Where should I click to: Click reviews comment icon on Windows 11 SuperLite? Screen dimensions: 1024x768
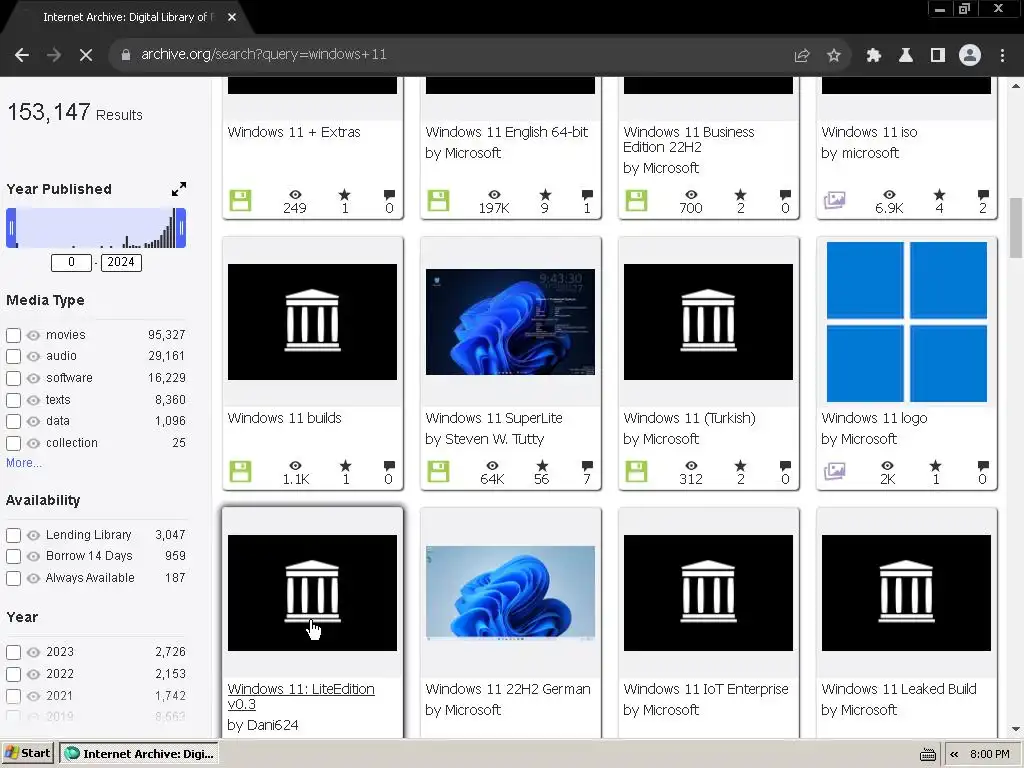[x=587, y=466]
